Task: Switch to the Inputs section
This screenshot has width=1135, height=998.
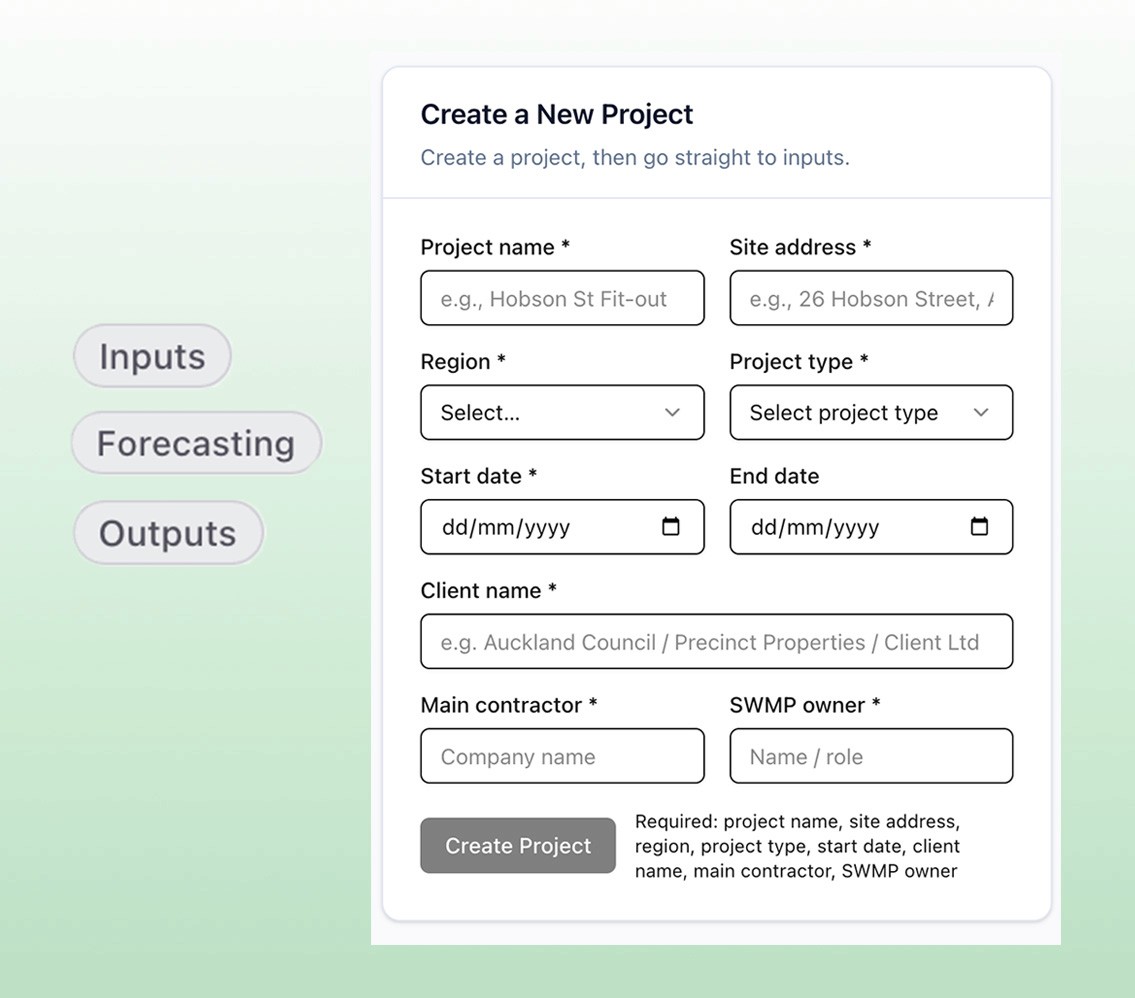Action: (151, 356)
